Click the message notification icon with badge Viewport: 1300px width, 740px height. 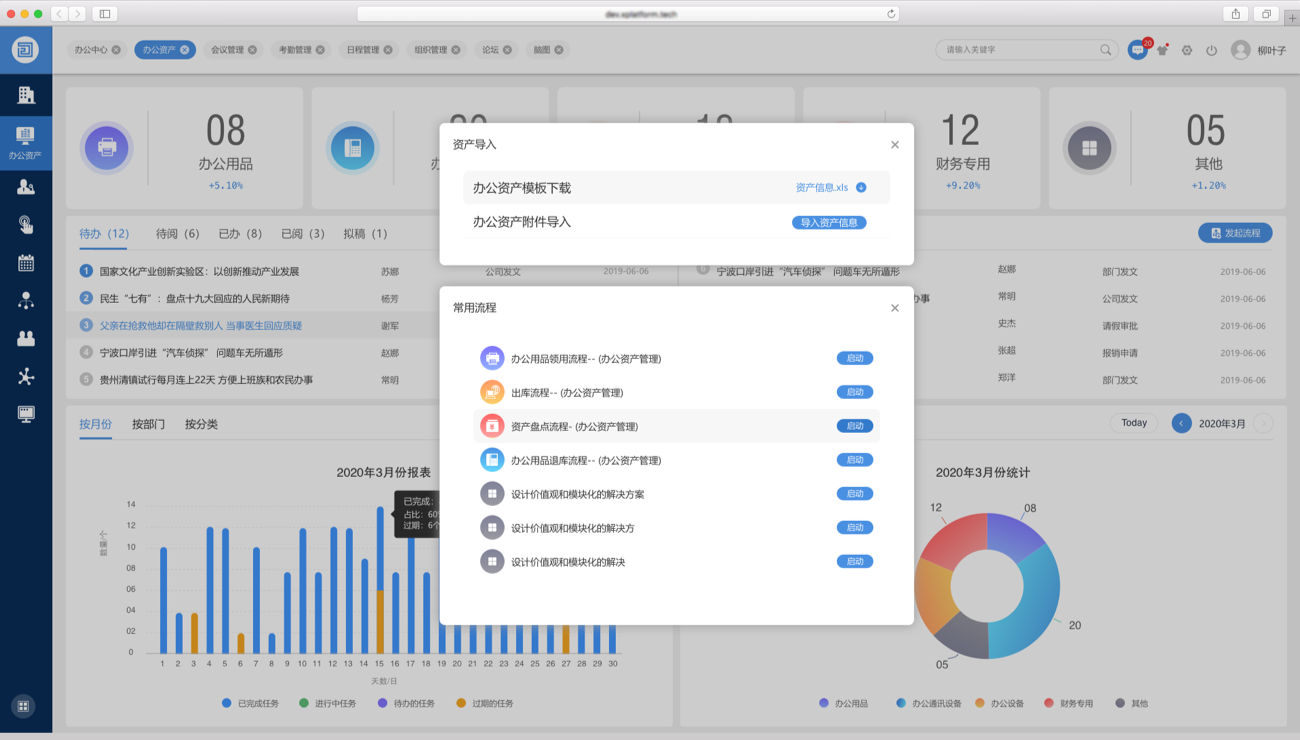coord(1137,50)
